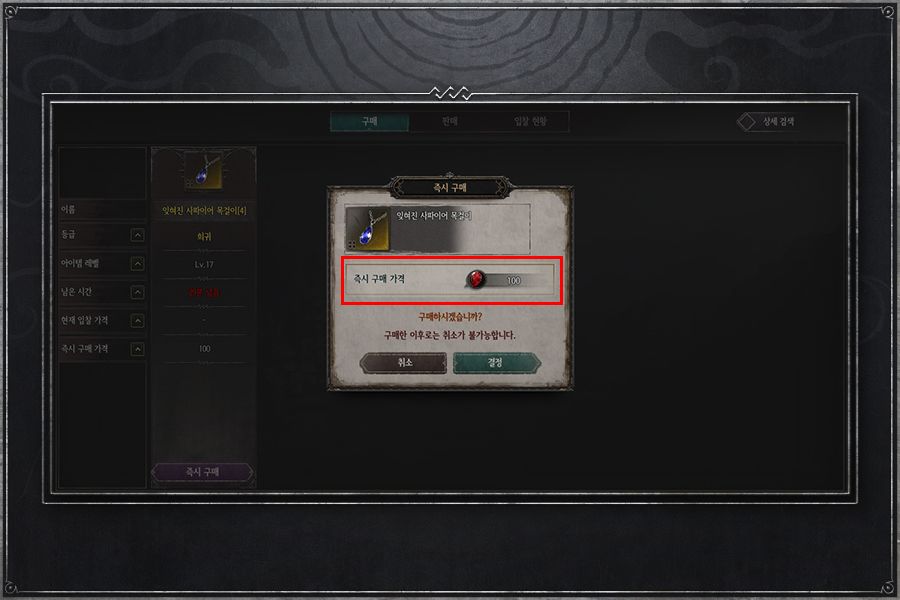
Task: Toggle the 등급 sort arrow
Action: pyautogui.click(x=137, y=235)
